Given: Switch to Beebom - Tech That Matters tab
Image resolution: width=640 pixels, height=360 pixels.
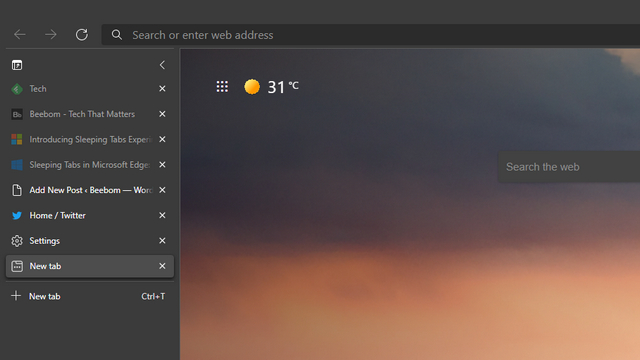Looking at the screenshot, I should pyautogui.click(x=90, y=114).
